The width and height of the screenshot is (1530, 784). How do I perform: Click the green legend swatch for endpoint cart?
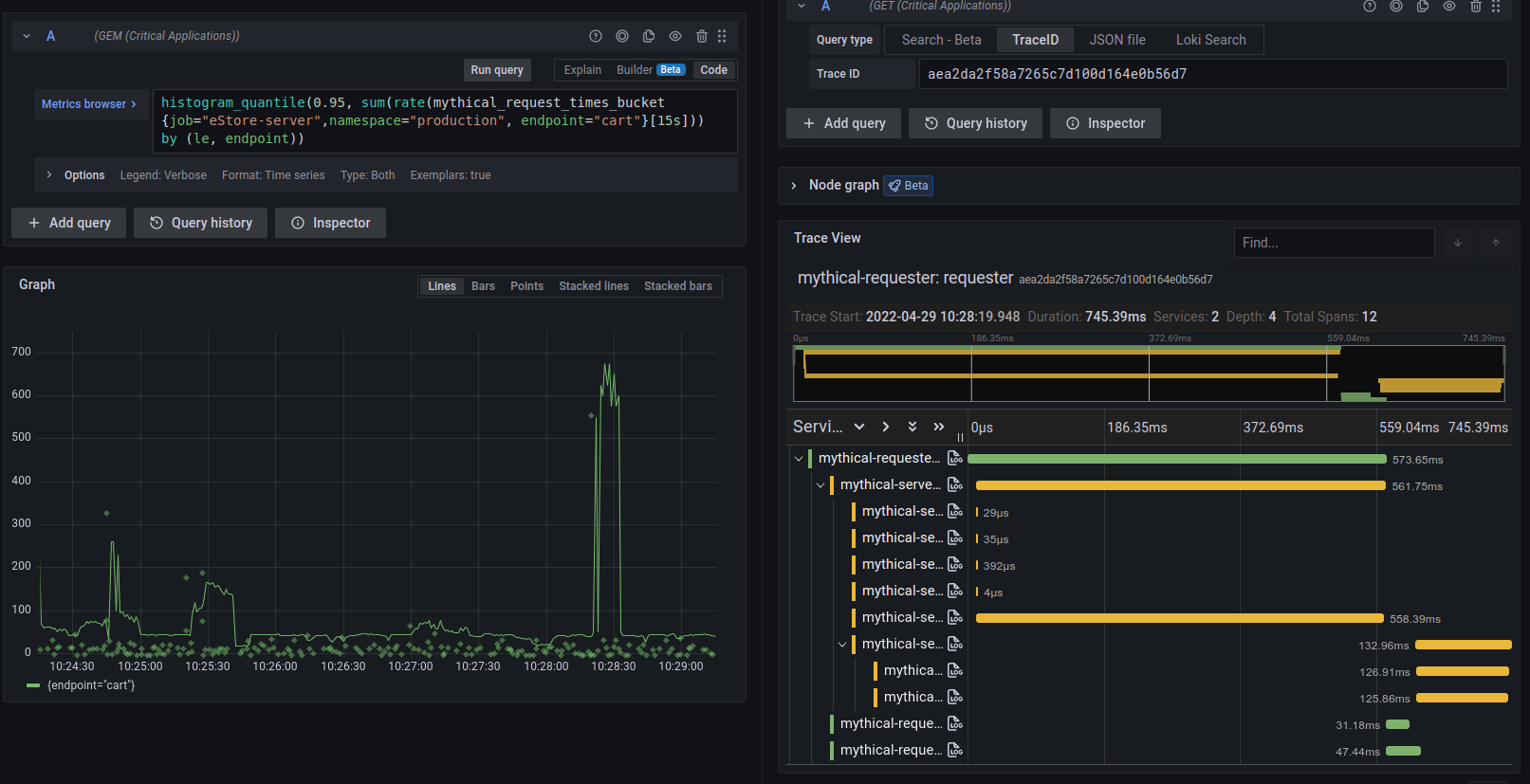click(33, 685)
